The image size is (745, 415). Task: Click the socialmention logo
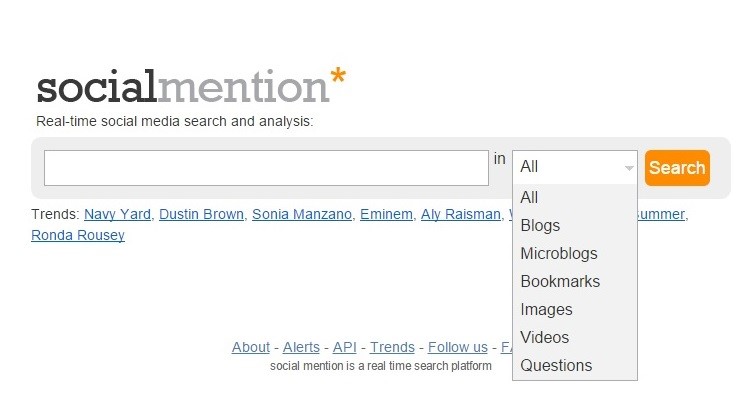point(191,86)
